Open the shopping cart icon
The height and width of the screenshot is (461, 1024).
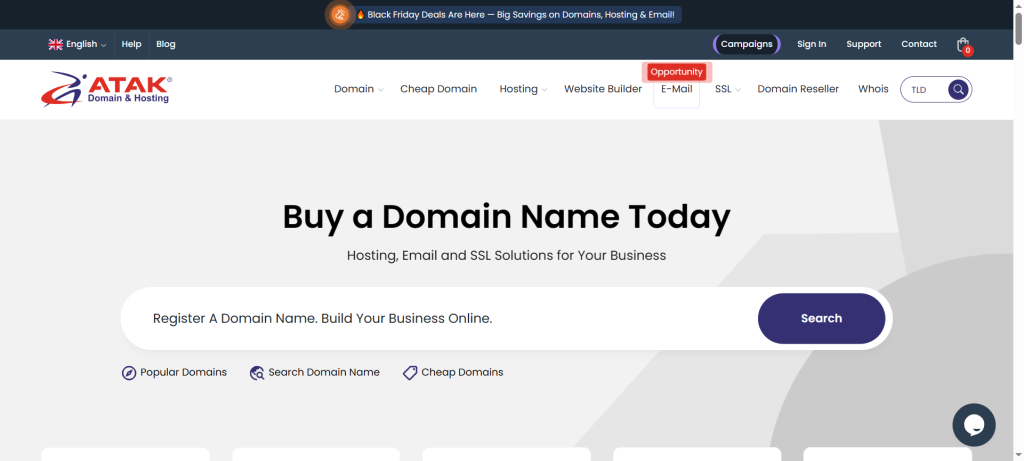[x=963, y=45]
